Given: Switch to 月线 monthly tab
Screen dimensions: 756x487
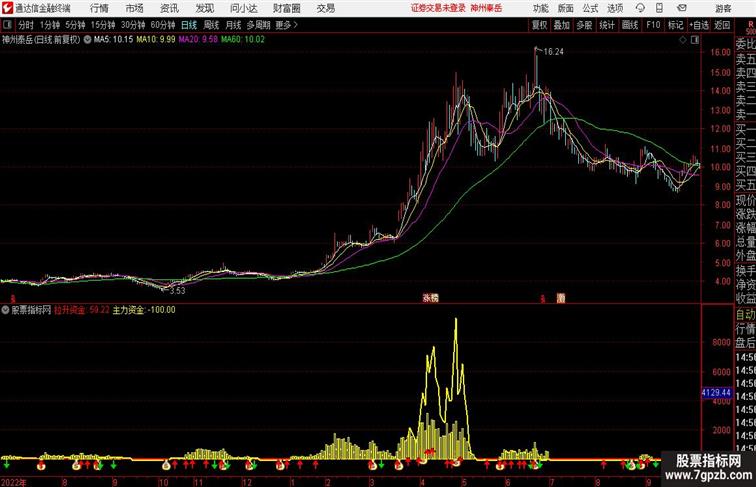Looking at the screenshot, I should tap(233, 25).
